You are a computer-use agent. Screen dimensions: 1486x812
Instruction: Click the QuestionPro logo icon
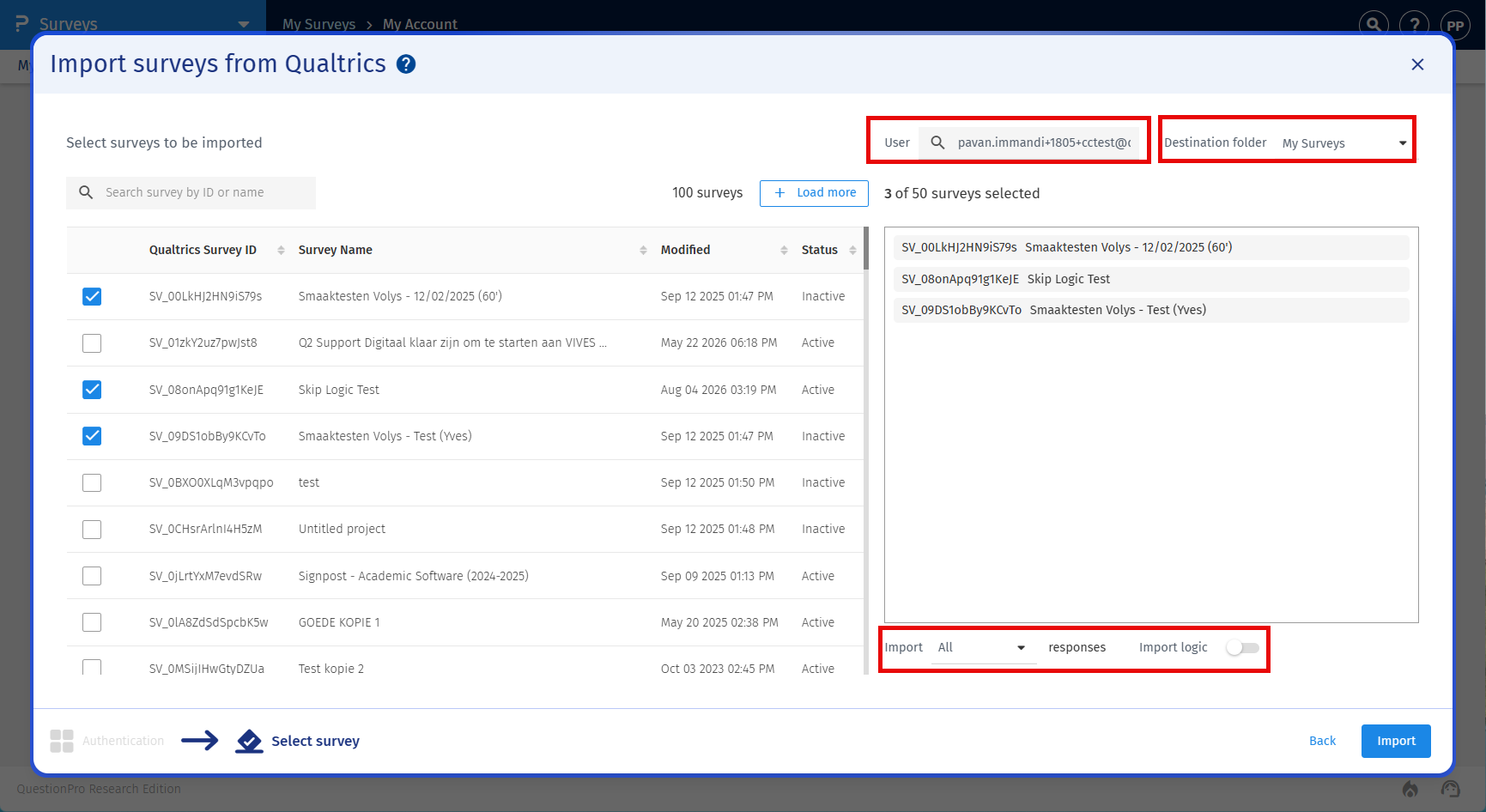[x=21, y=24]
